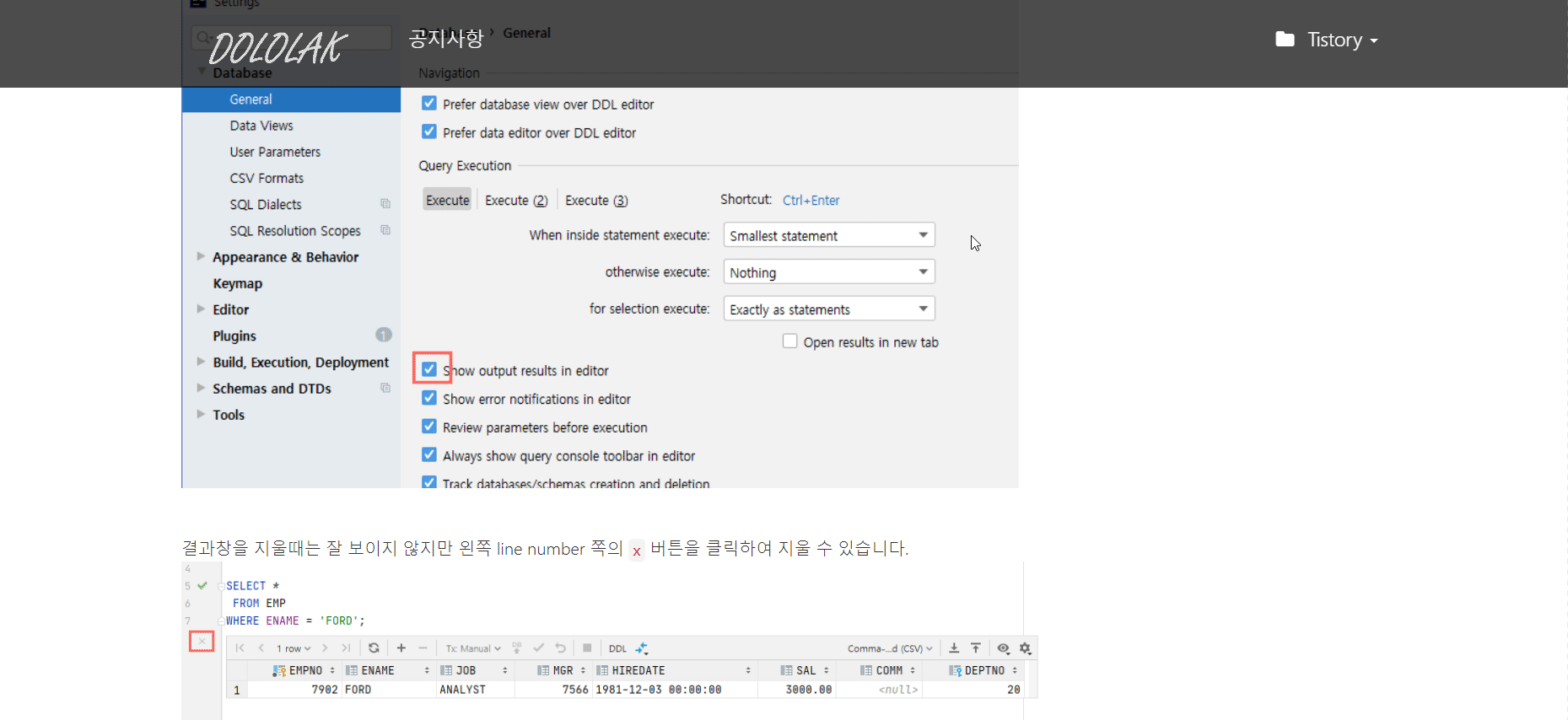Viewport: 1568px width, 720px height.
Task: Expand the Tools settings node
Action: click(201, 414)
